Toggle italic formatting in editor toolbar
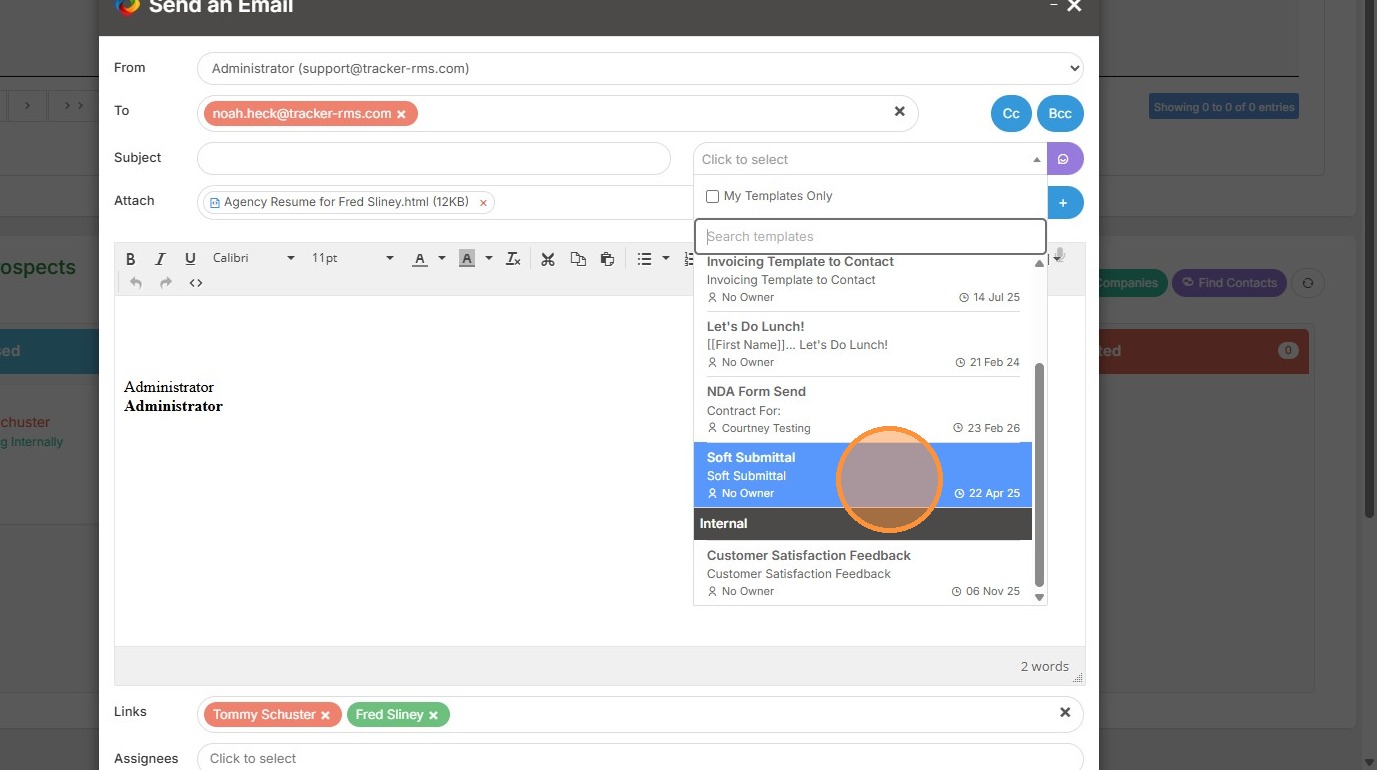1377x770 pixels. [160, 259]
